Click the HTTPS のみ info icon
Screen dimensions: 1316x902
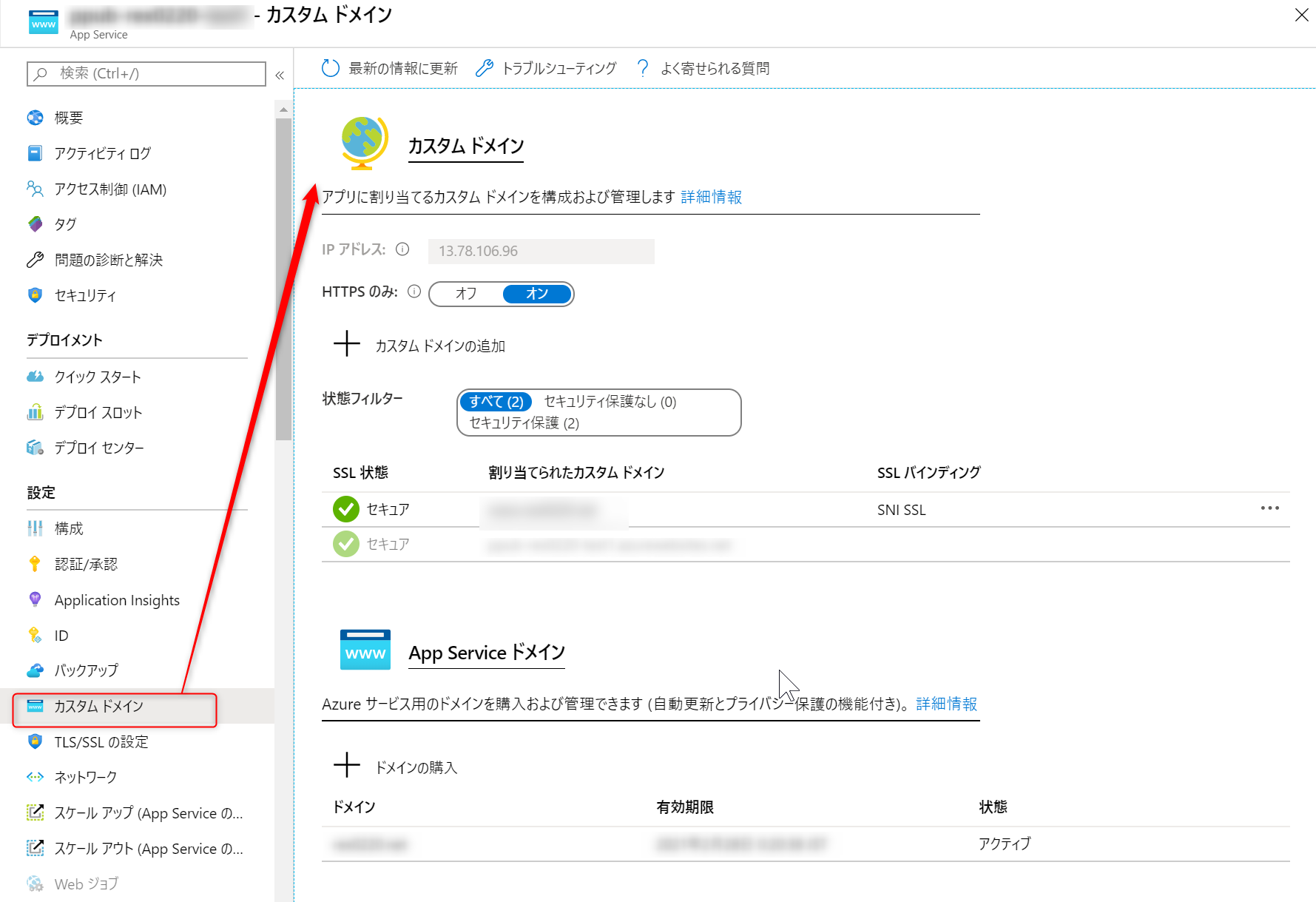pyautogui.click(x=414, y=292)
